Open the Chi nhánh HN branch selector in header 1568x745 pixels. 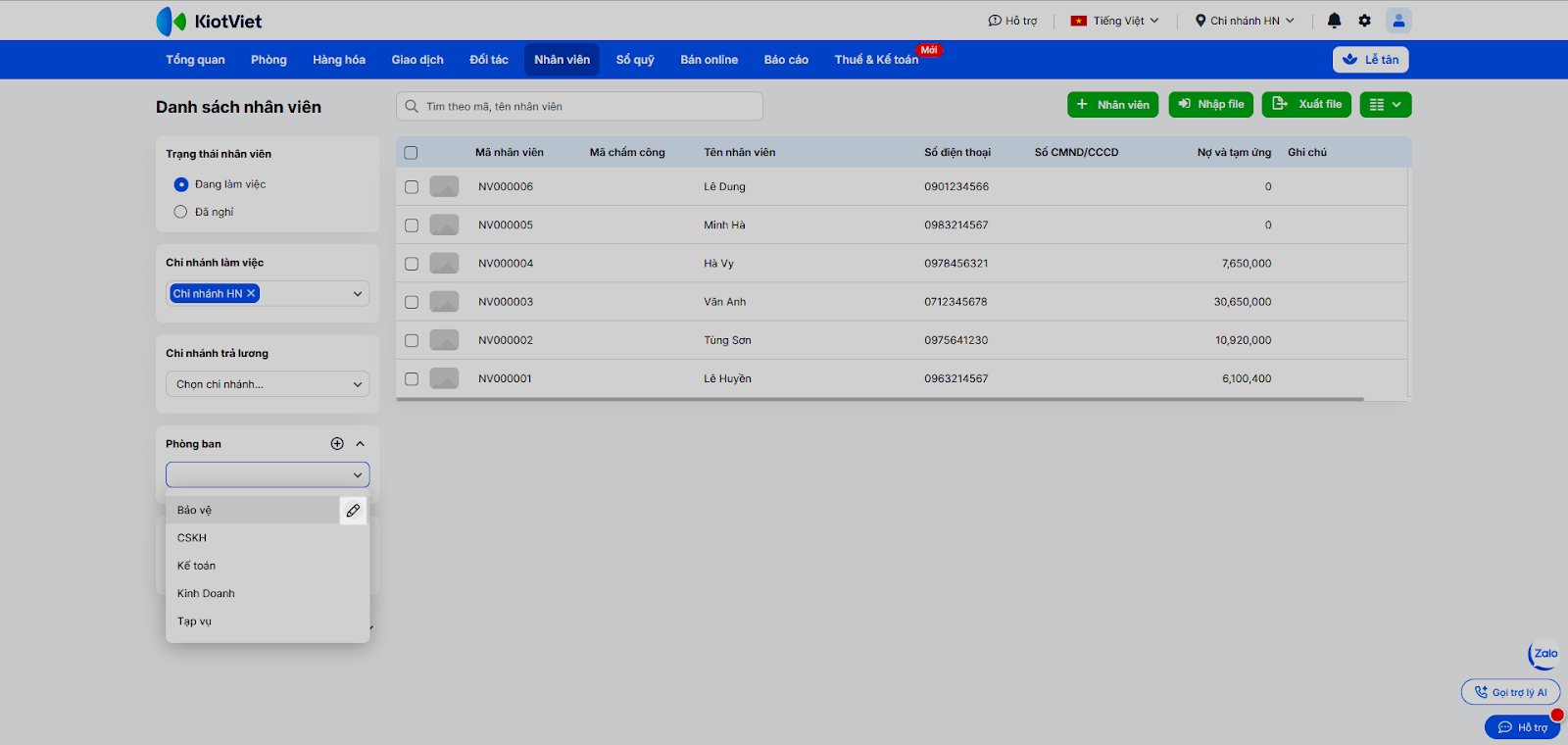(1245, 21)
